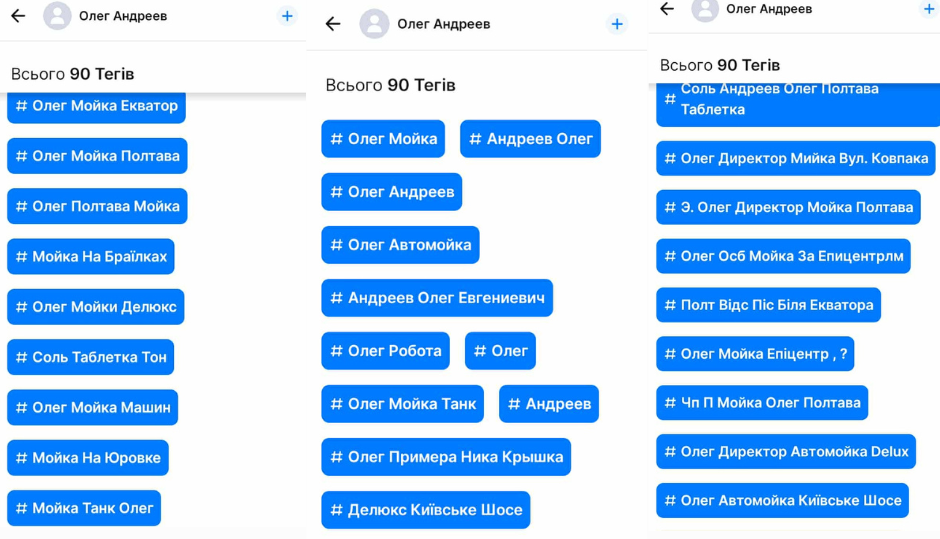
Task: Click the 'Полт Відс Піс Біля Екватора' tag
Action: tap(768, 305)
